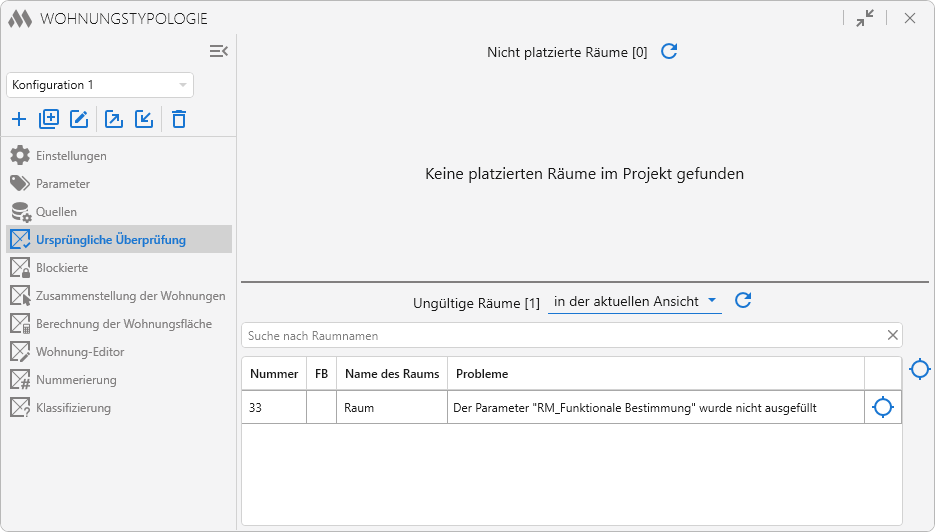Locate room 33 using the row target icon

pyautogui.click(x=882, y=408)
